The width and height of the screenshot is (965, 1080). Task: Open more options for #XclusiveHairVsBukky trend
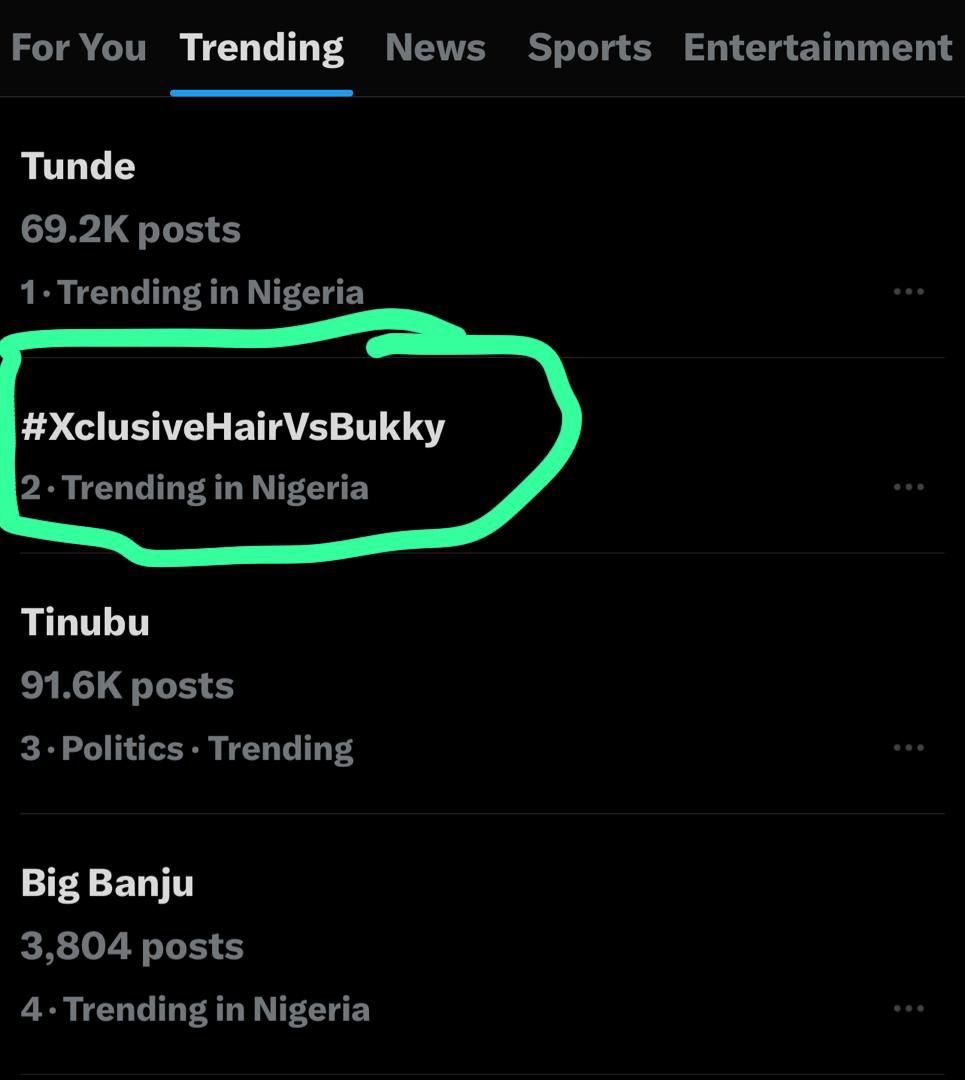pos(908,487)
